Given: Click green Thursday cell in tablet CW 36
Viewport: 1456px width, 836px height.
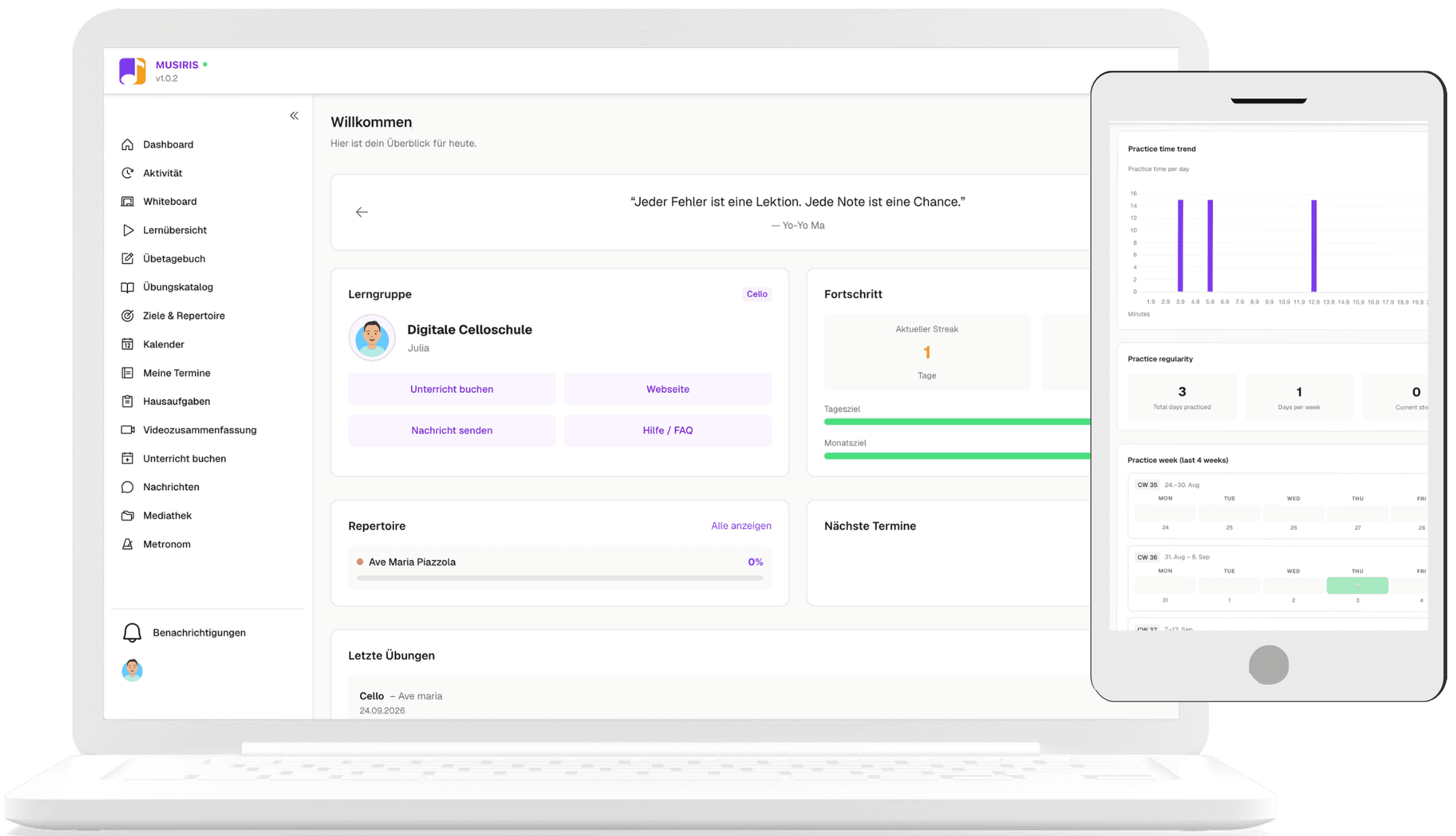Looking at the screenshot, I should (x=1357, y=585).
